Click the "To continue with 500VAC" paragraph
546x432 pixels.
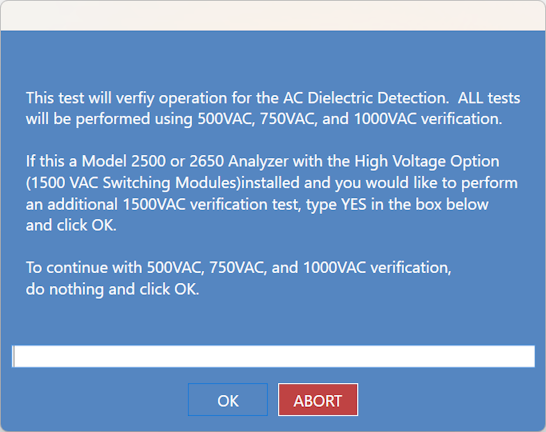tap(239, 278)
